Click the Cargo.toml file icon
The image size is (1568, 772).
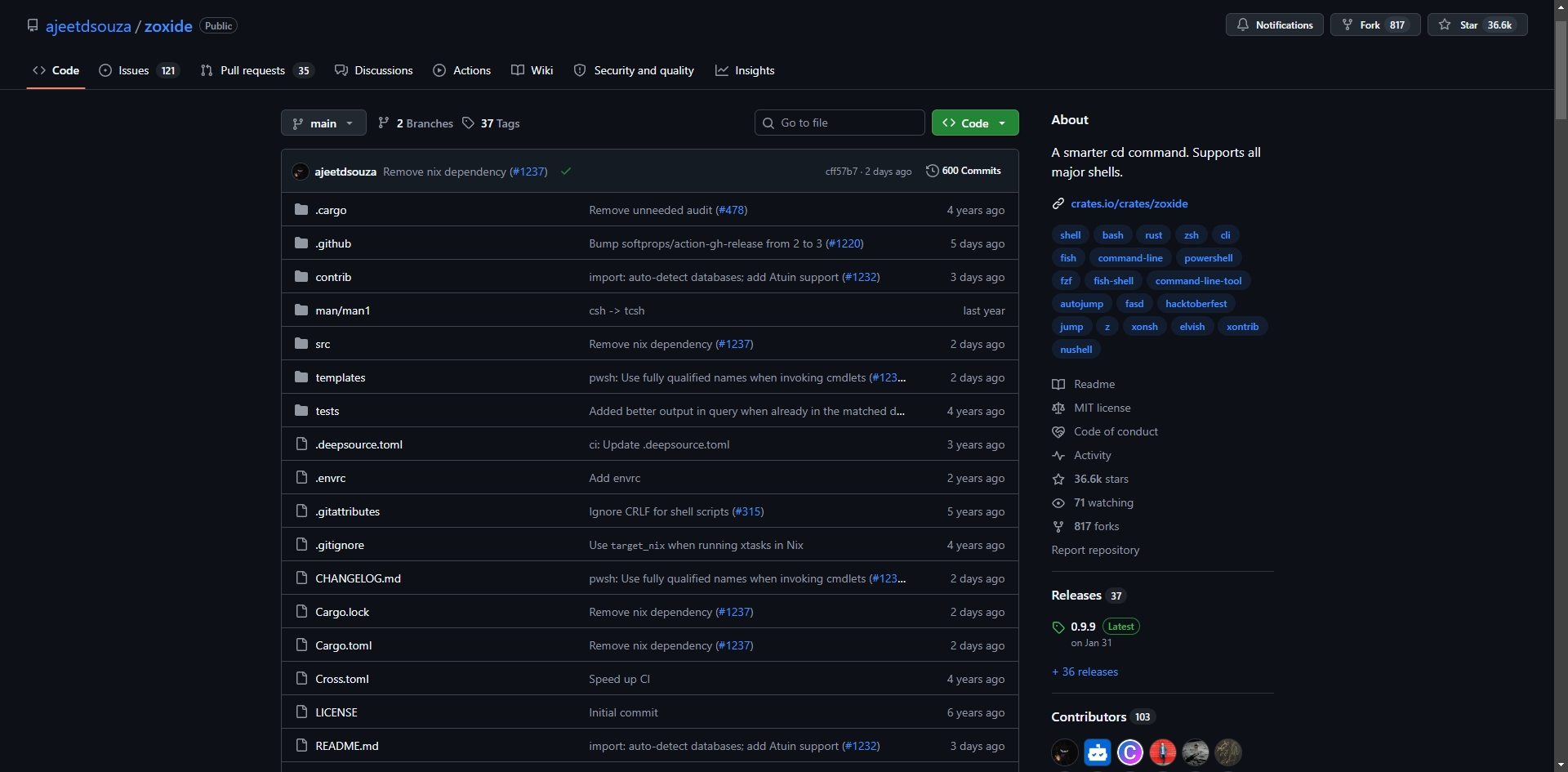pos(301,645)
